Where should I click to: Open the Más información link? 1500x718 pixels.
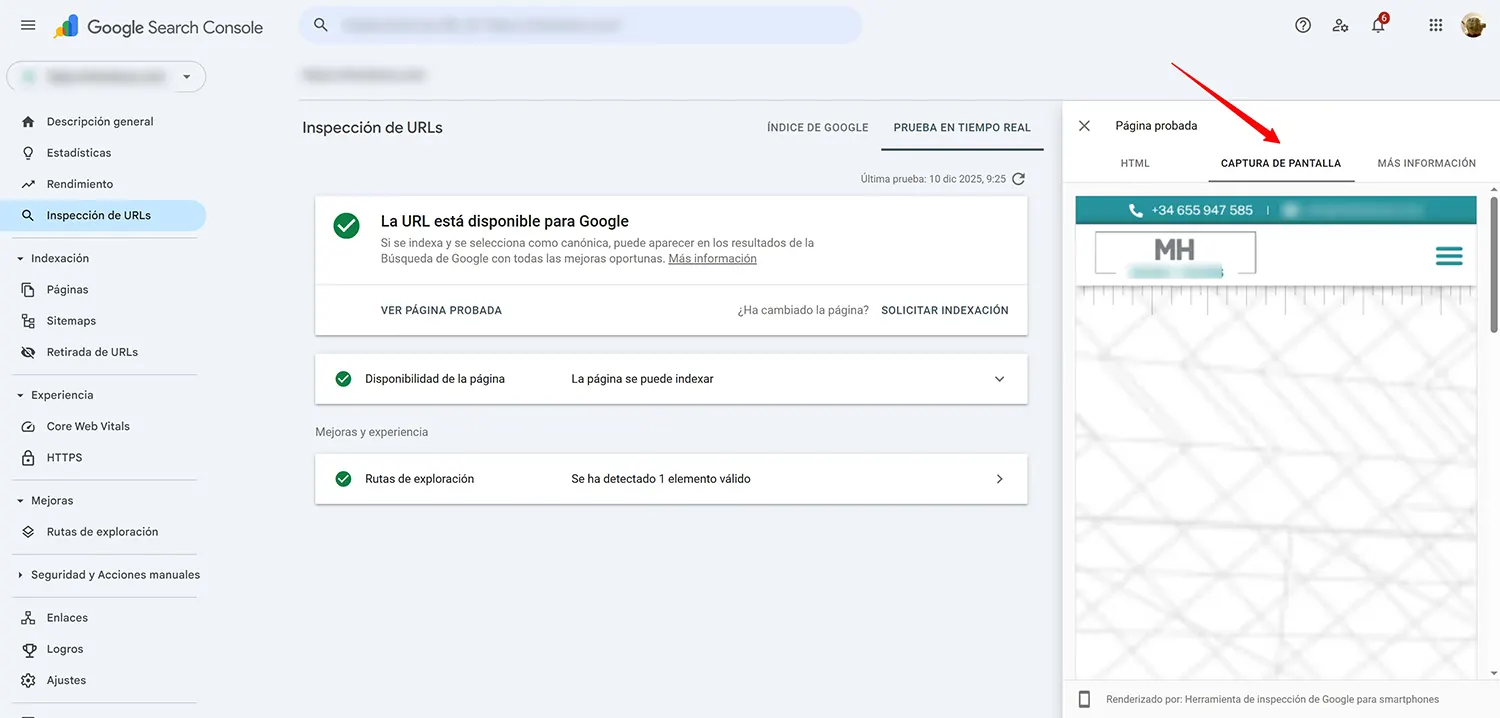pyautogui.click(x=712, y=258)
